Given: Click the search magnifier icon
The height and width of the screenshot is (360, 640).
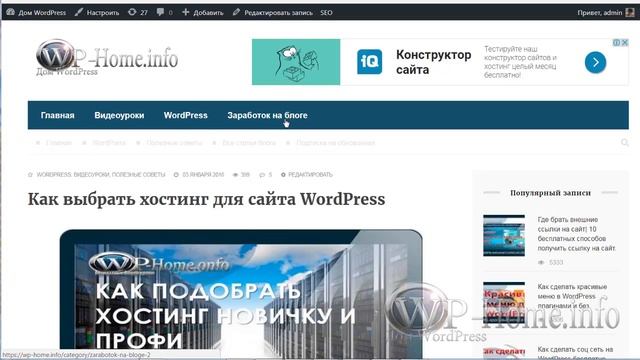Looking at the screenshot, I should [x=624, y=142].
